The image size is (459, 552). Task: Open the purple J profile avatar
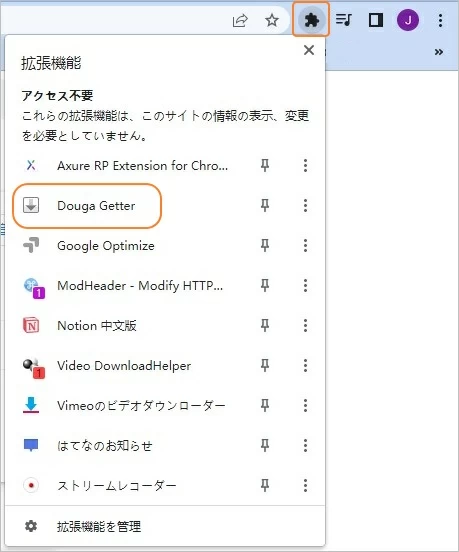tap(408, 20)
